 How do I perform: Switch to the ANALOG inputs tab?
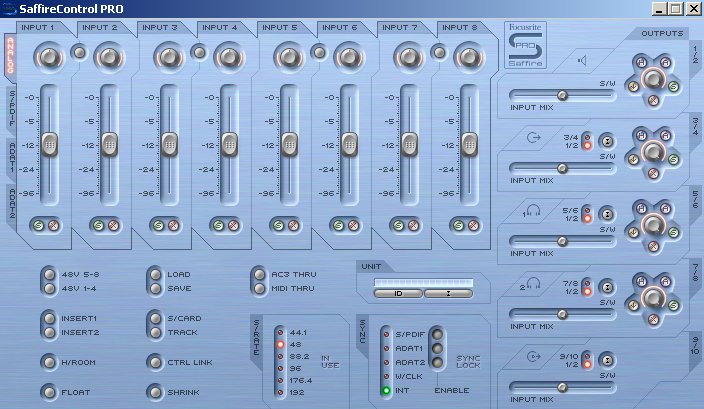click(x=10, y=56)
